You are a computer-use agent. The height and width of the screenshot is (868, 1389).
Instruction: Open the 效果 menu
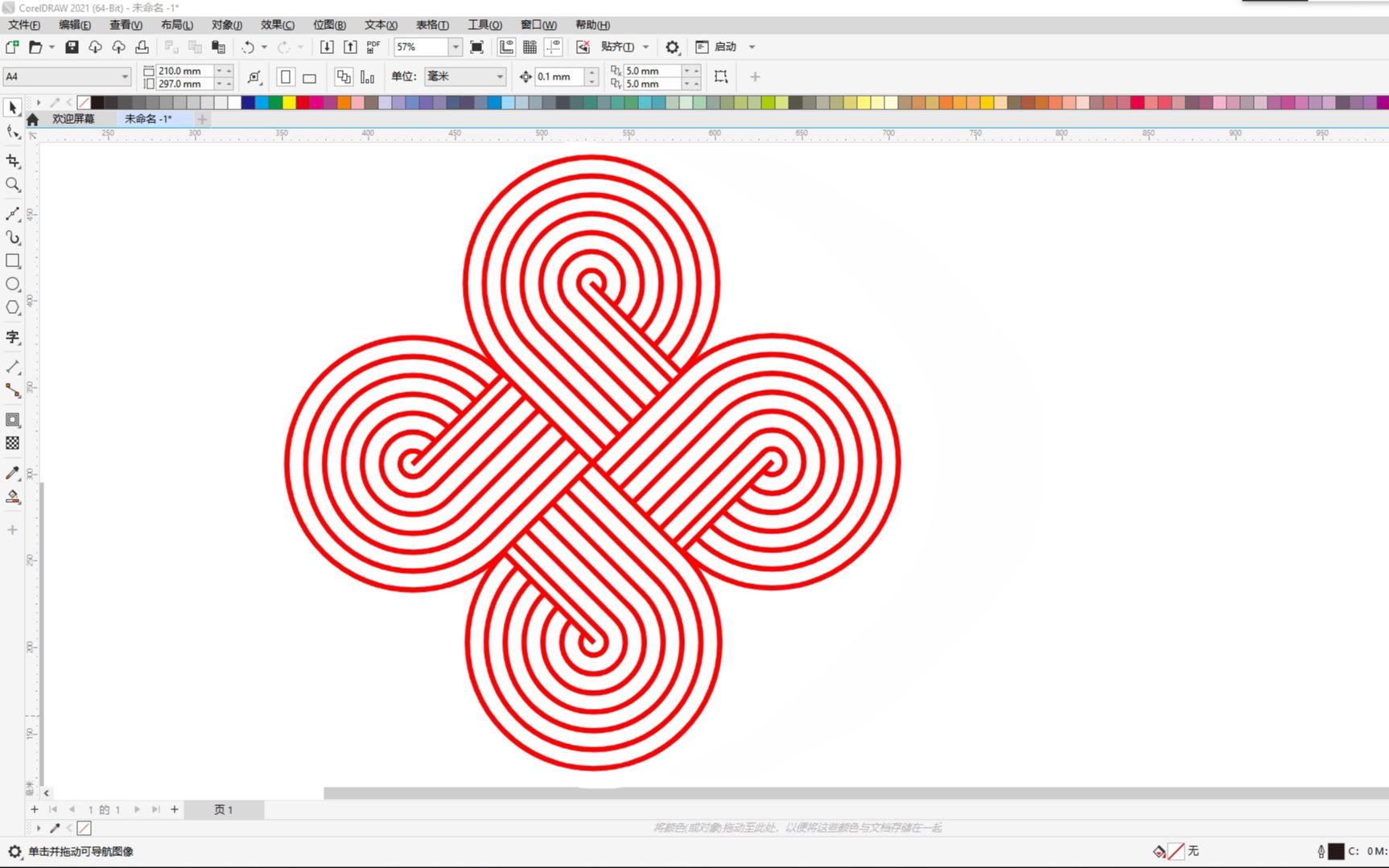pyautogui.click(x=278, y=25)
